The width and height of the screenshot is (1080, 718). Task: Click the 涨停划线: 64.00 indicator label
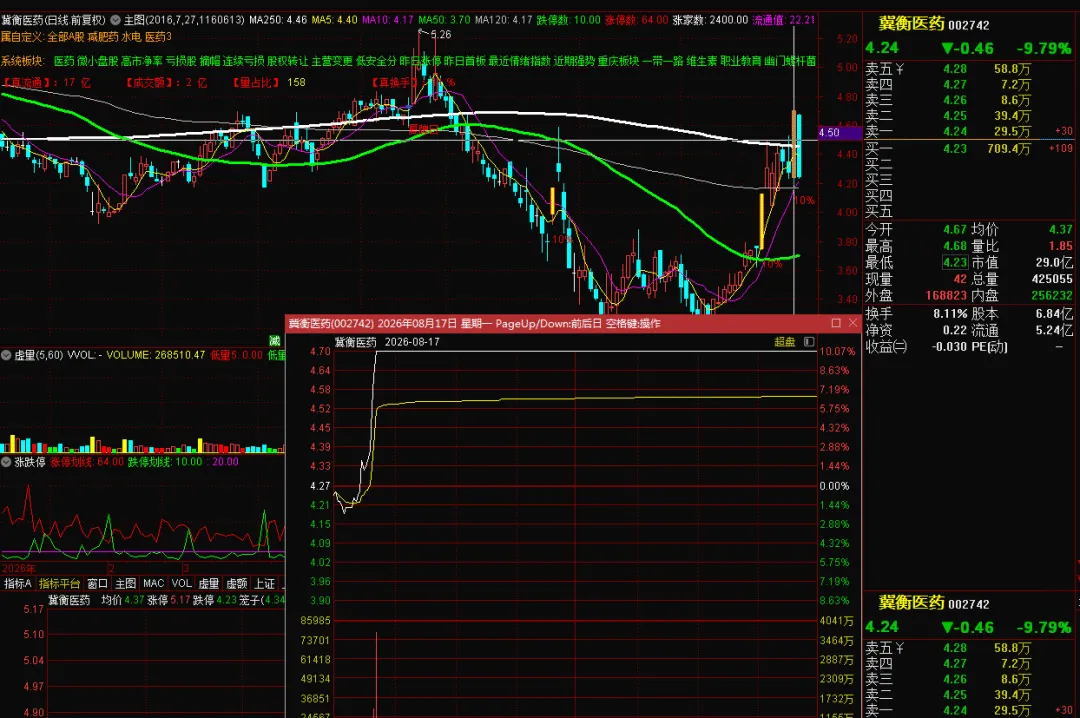click(87, 462)
